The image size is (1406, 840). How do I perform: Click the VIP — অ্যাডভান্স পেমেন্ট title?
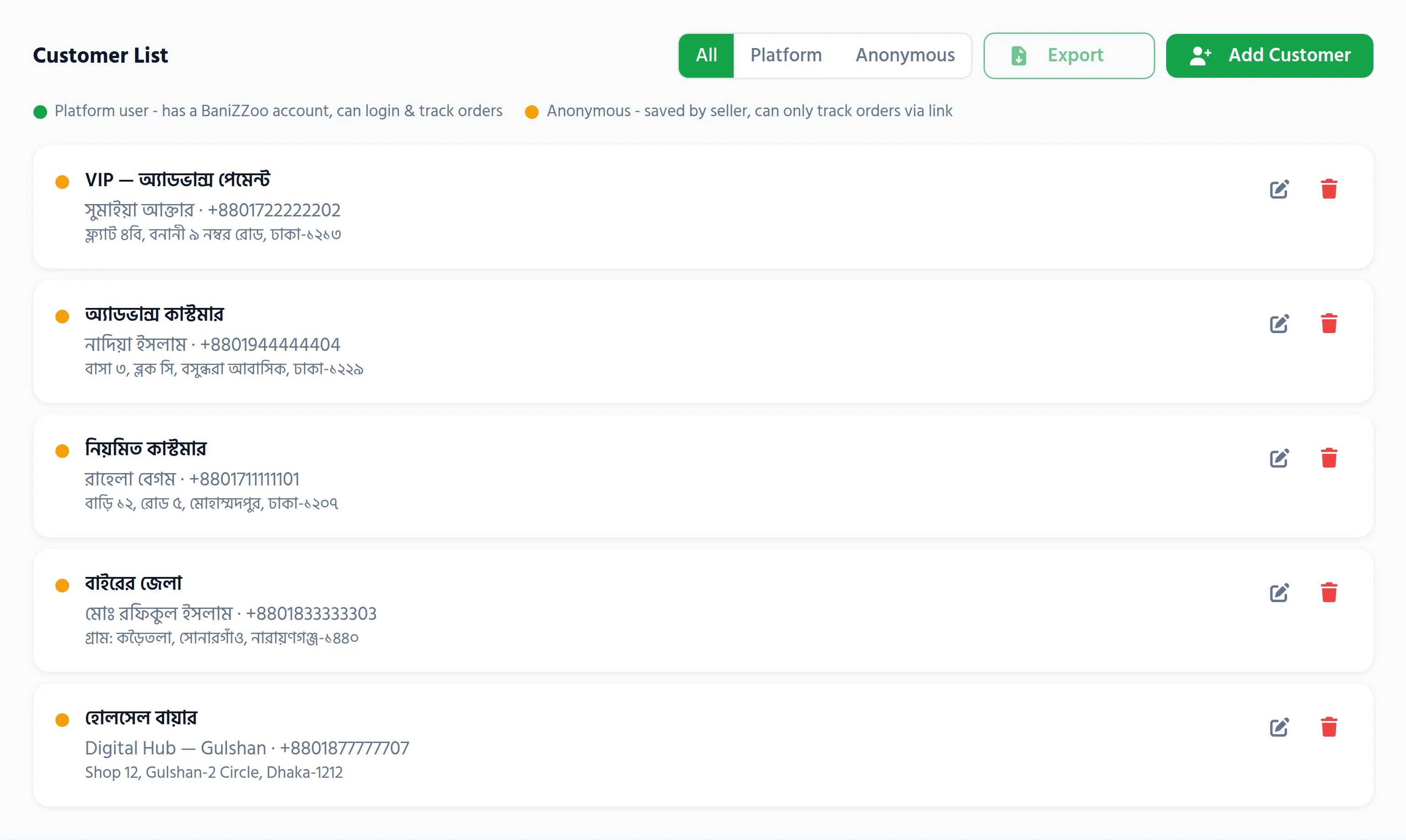click(x=177, y=179)
